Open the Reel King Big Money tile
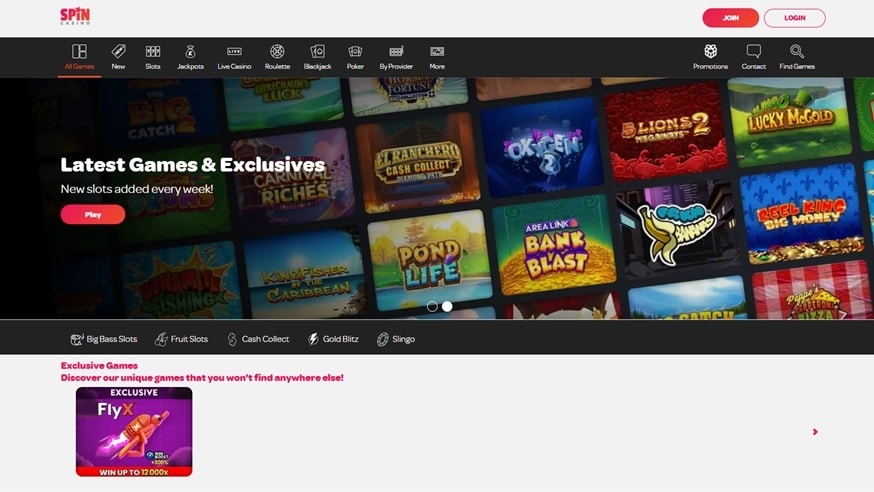The width and height of the screenshot is (874, 492). click(803, 215)
